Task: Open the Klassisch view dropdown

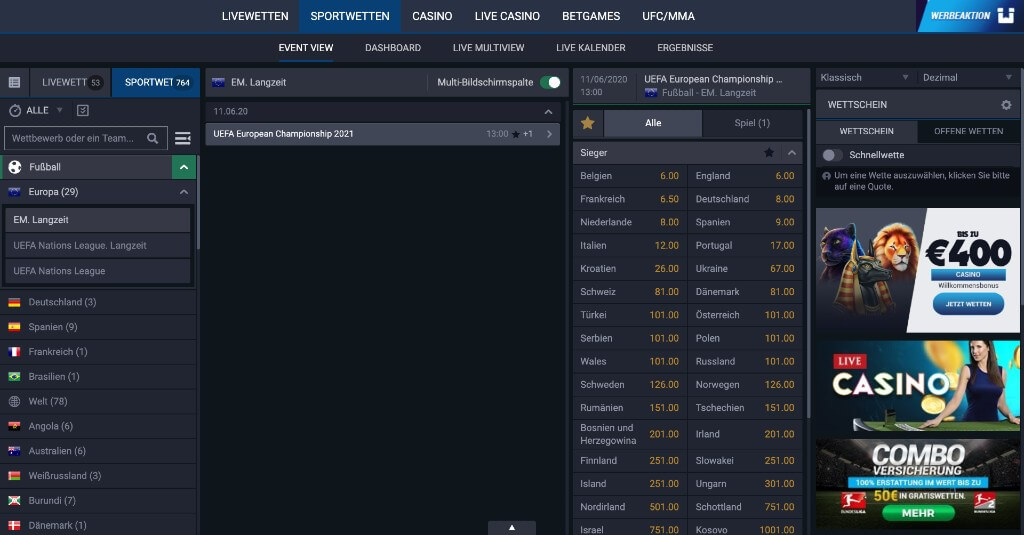Action: point(865,77)
